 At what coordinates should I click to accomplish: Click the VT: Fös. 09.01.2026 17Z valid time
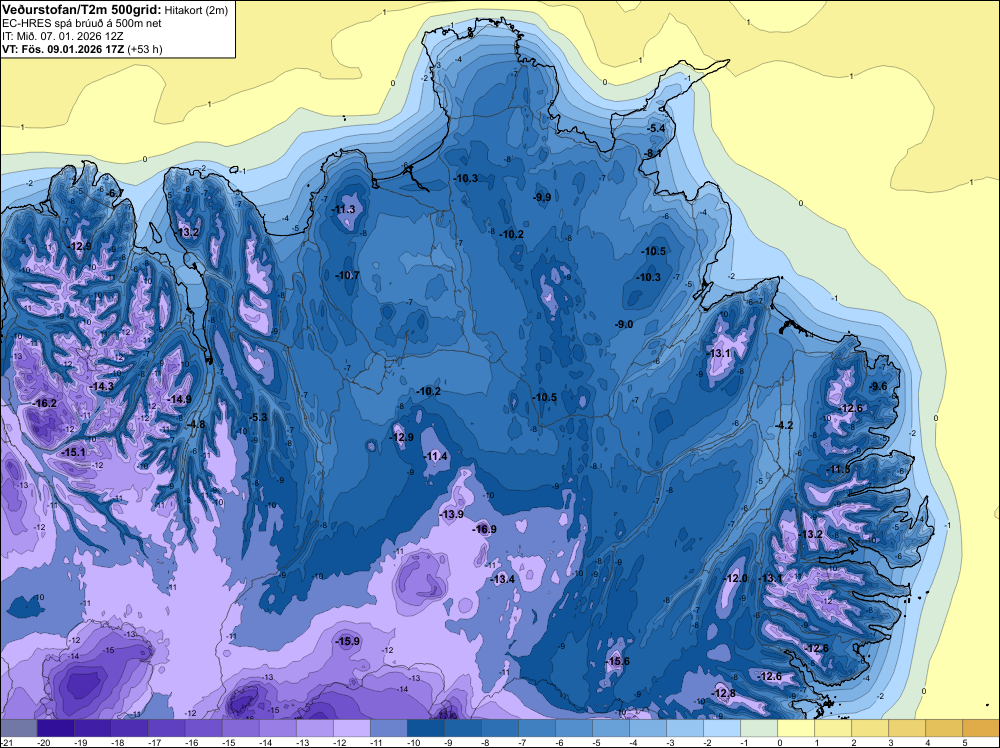[63, 50]
